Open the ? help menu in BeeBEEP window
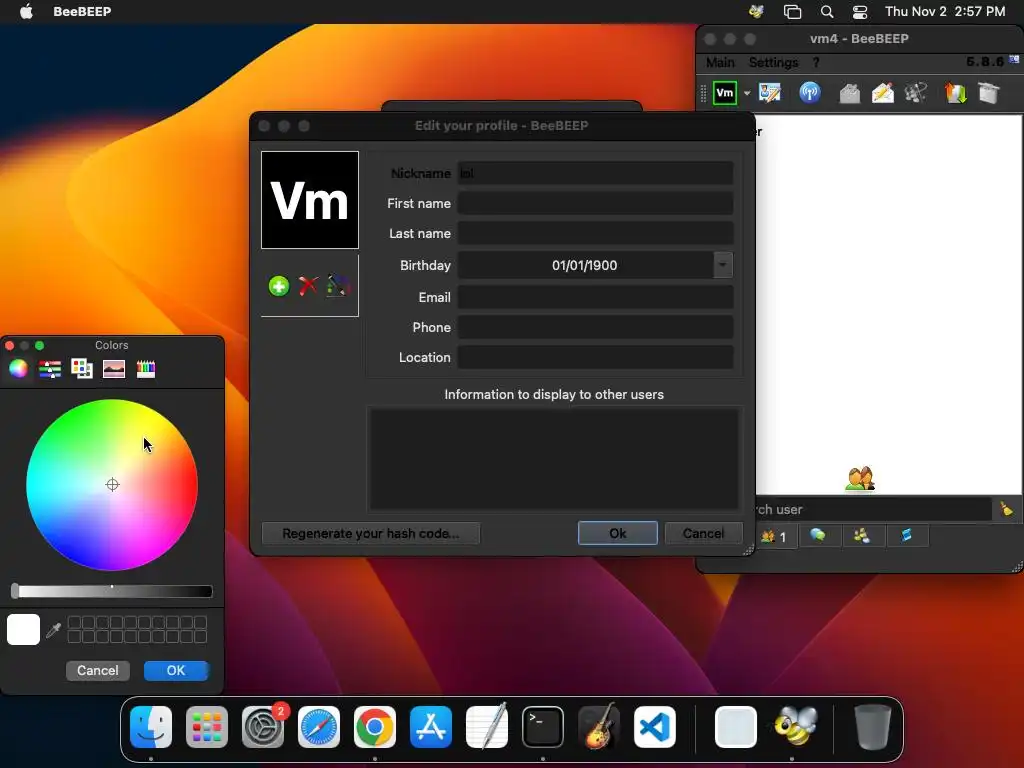 [x=816, y=63]
